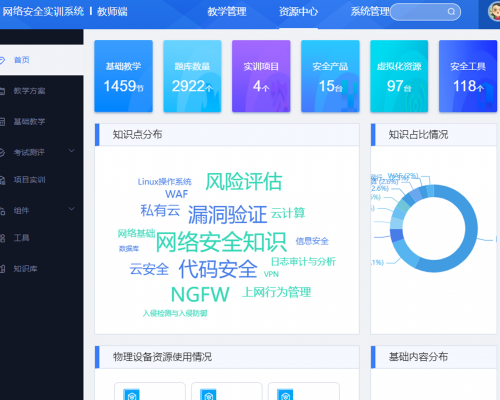Open the 系统管理 menu
This screenshot has width=500, height=400.
coord(370,12)
